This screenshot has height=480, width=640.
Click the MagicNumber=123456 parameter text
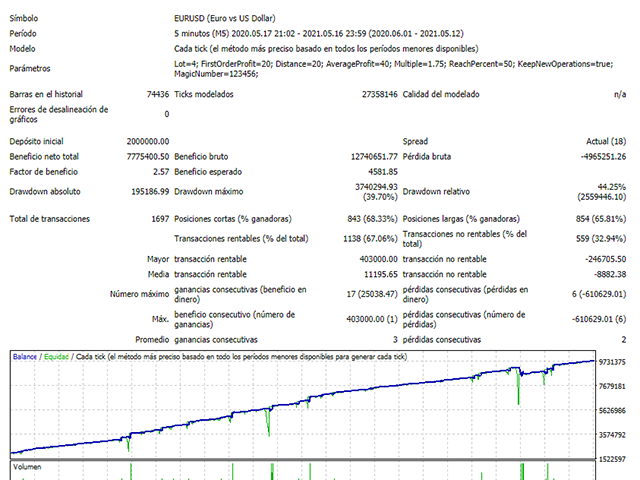coord(216,74)
